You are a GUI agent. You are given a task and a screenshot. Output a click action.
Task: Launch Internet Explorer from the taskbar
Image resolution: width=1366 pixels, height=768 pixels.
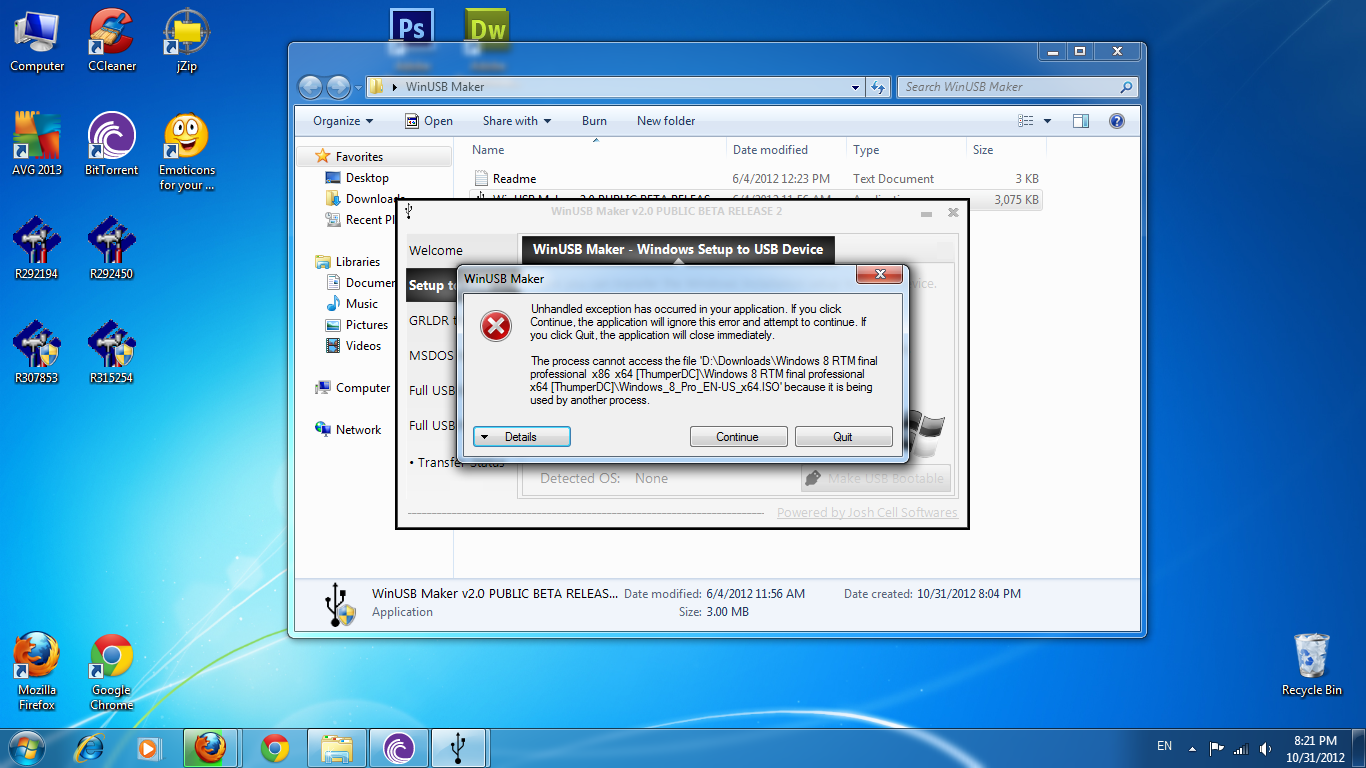point(90,747)
